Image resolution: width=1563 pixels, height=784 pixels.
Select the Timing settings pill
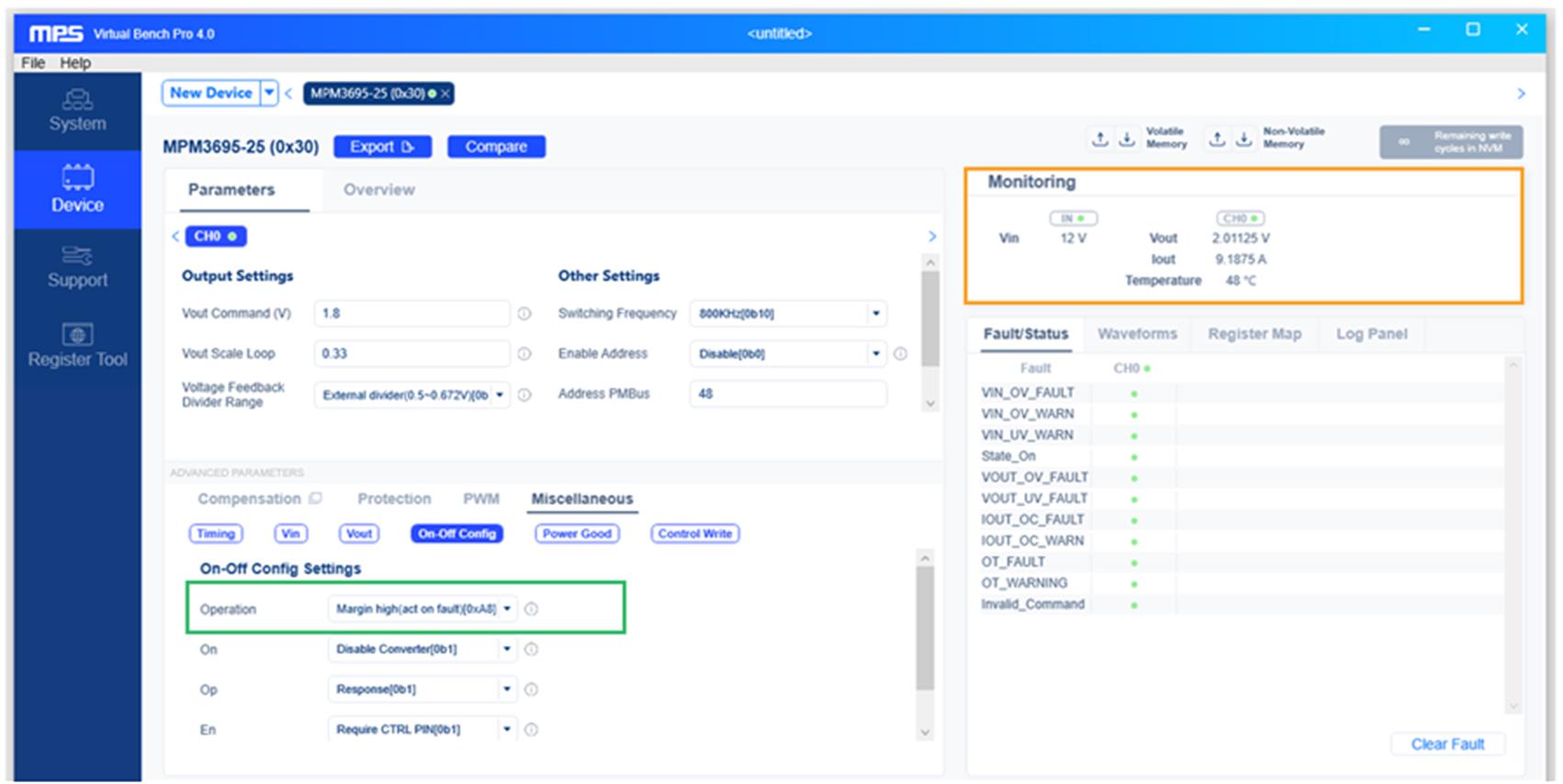click(216, 533)
